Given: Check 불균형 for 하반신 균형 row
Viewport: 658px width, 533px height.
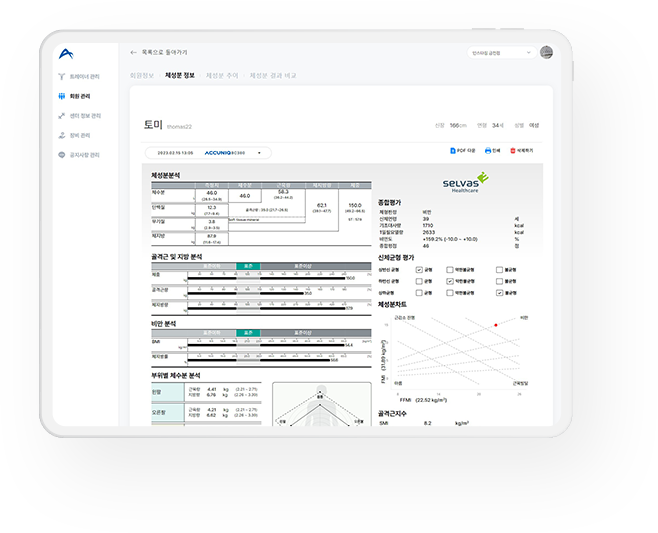Looking at the screenshot, I should click(499, 281).
